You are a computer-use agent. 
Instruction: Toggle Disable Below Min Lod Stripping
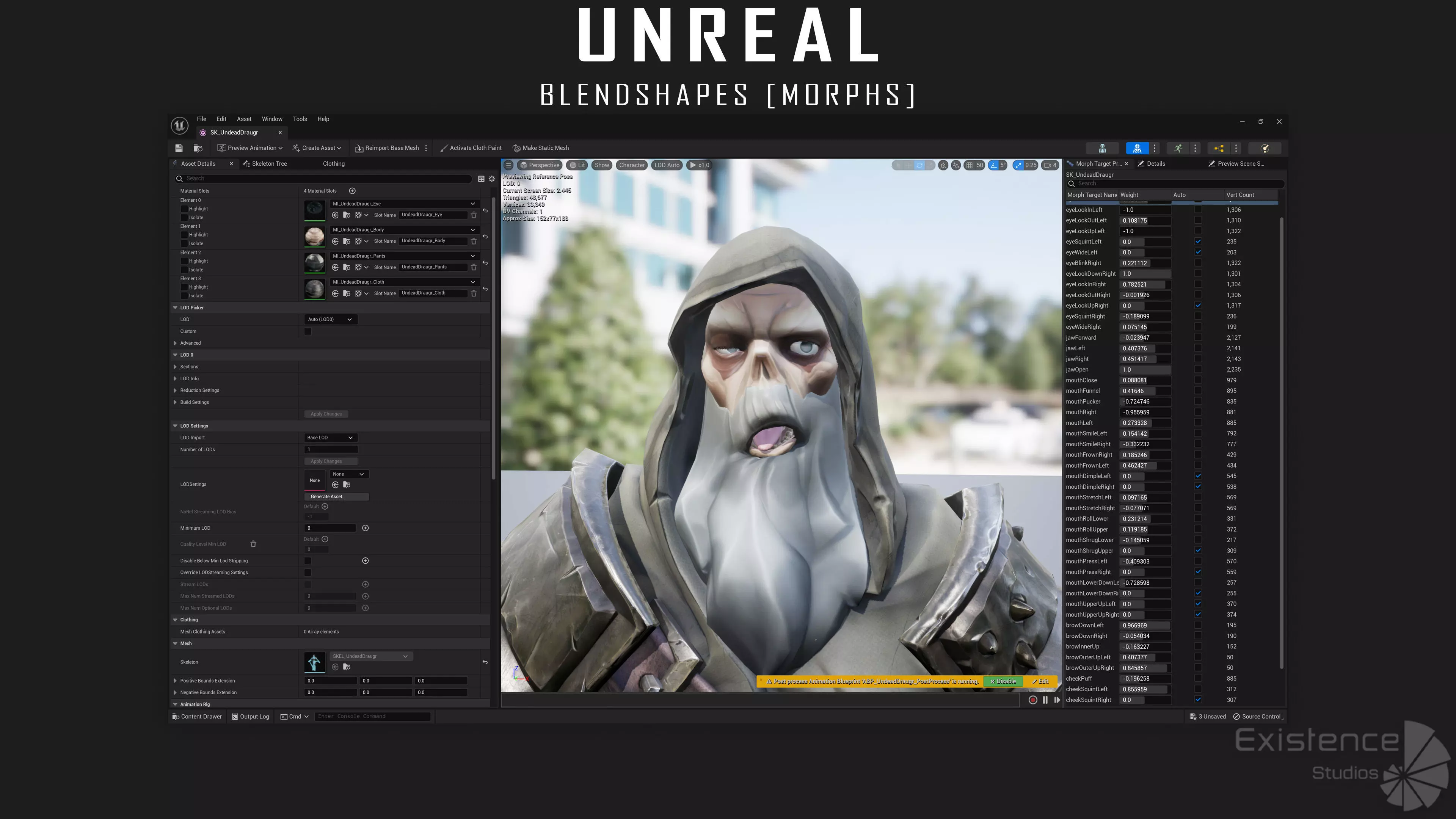tap(308, 561)
